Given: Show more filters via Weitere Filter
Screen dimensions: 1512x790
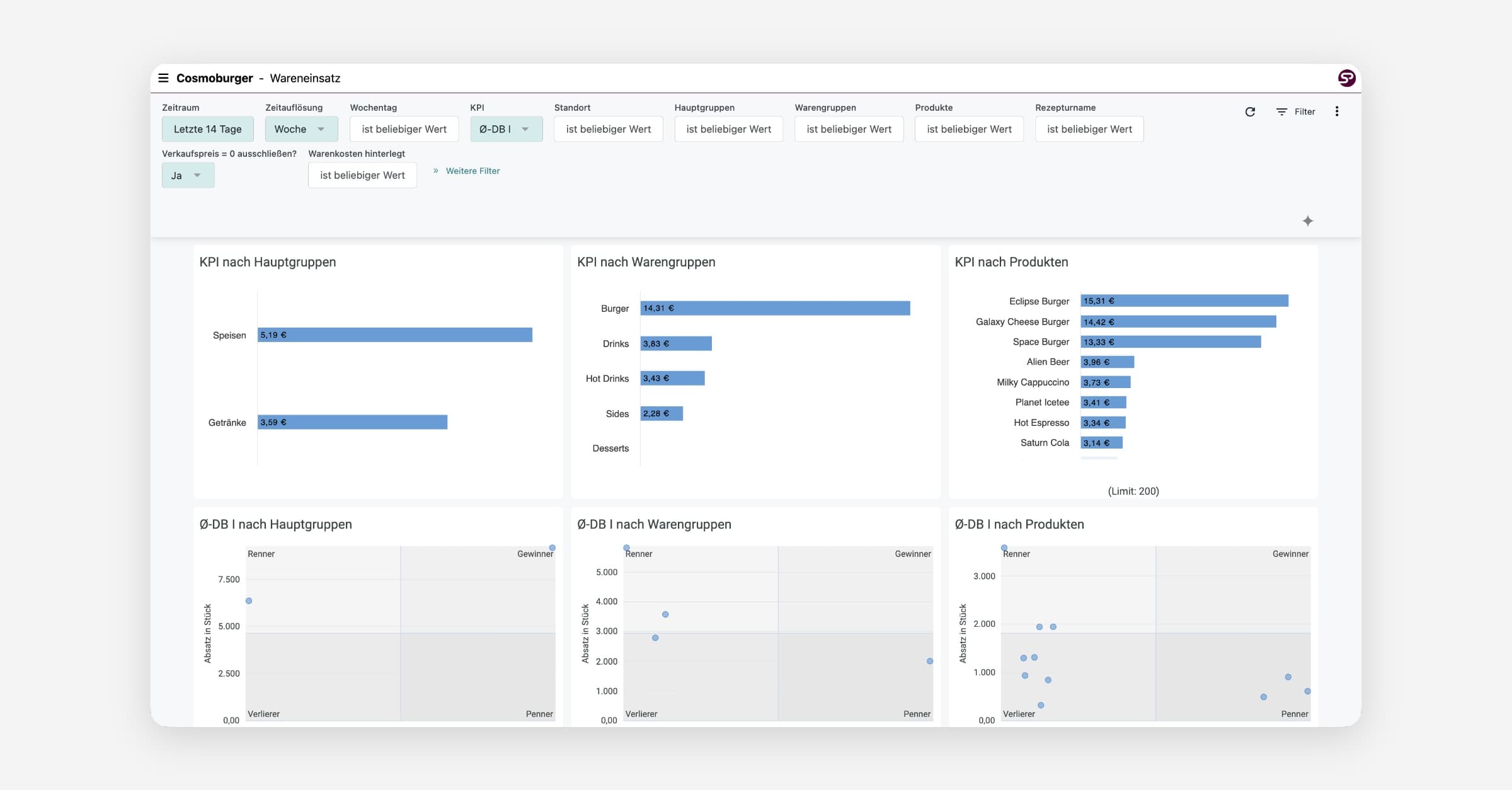Looking at the screenshot, I should [x=472, y=171].
